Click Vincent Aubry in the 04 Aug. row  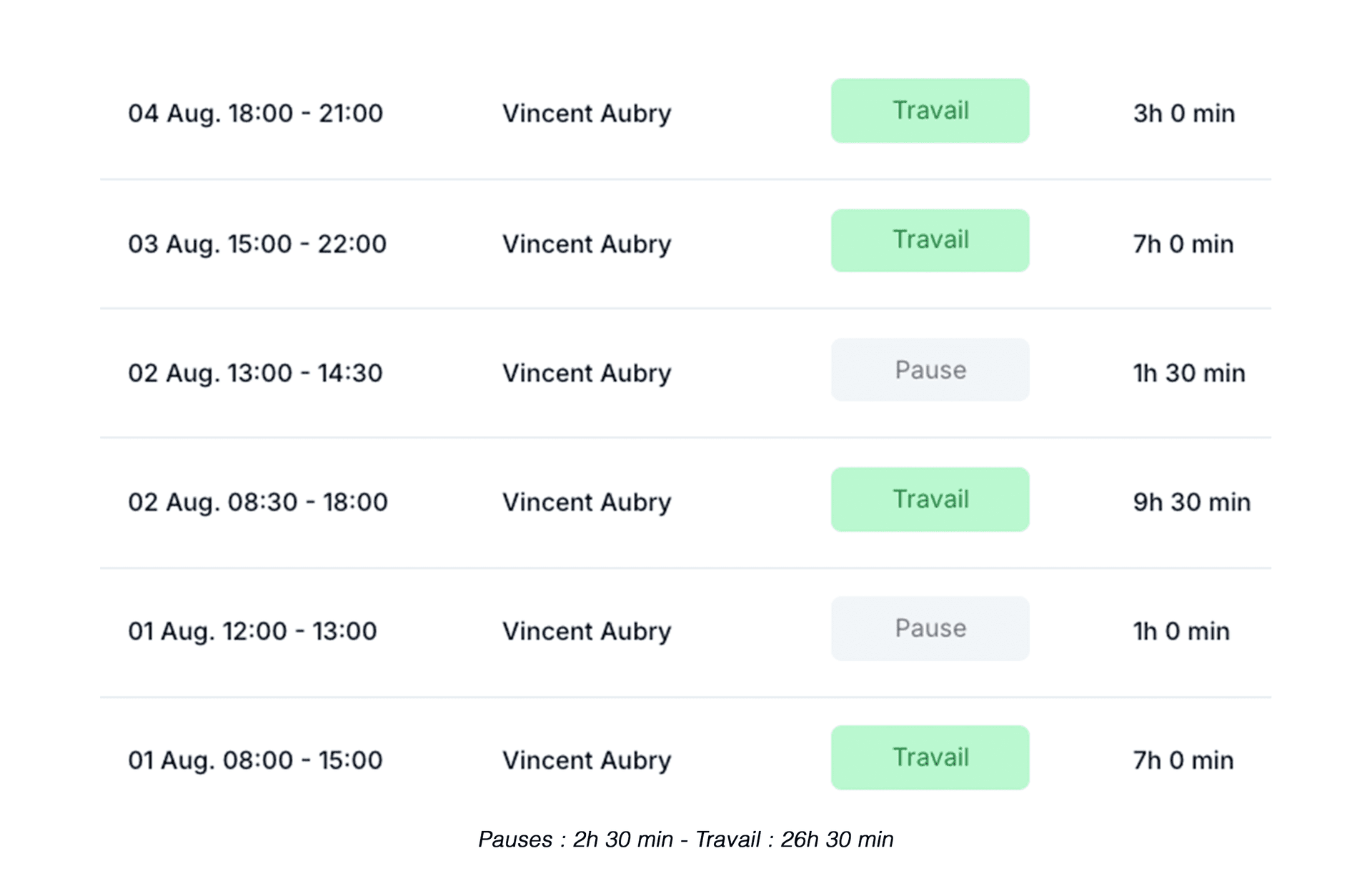pos(587,114)
